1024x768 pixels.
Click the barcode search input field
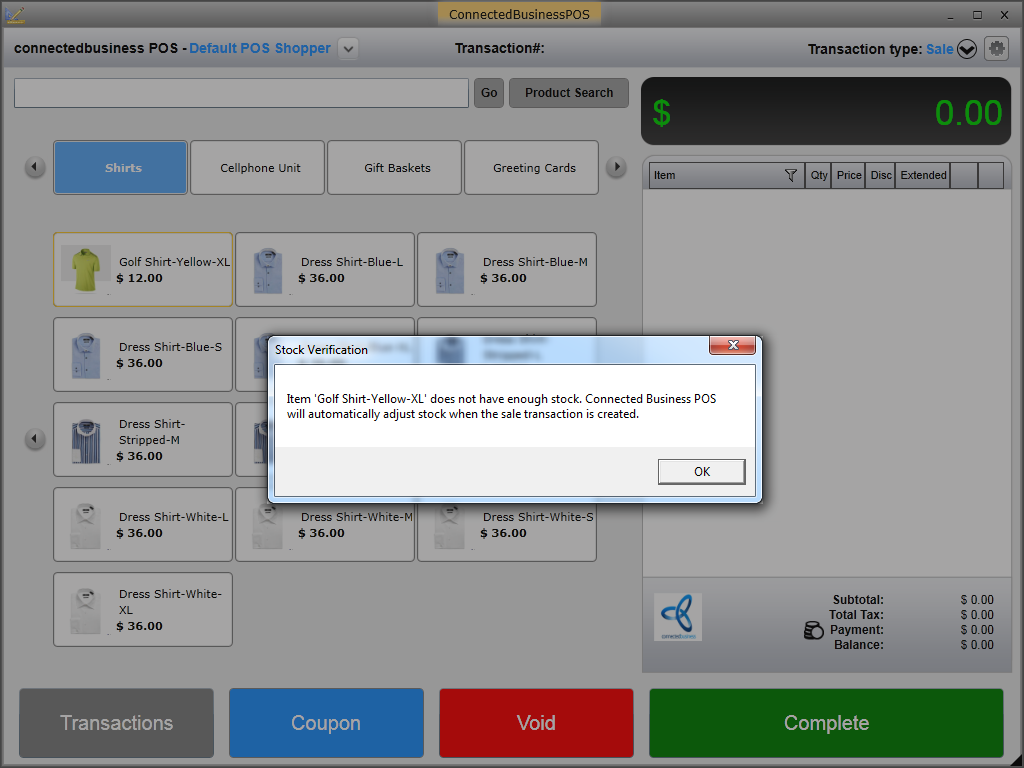[x=242, y=93]
